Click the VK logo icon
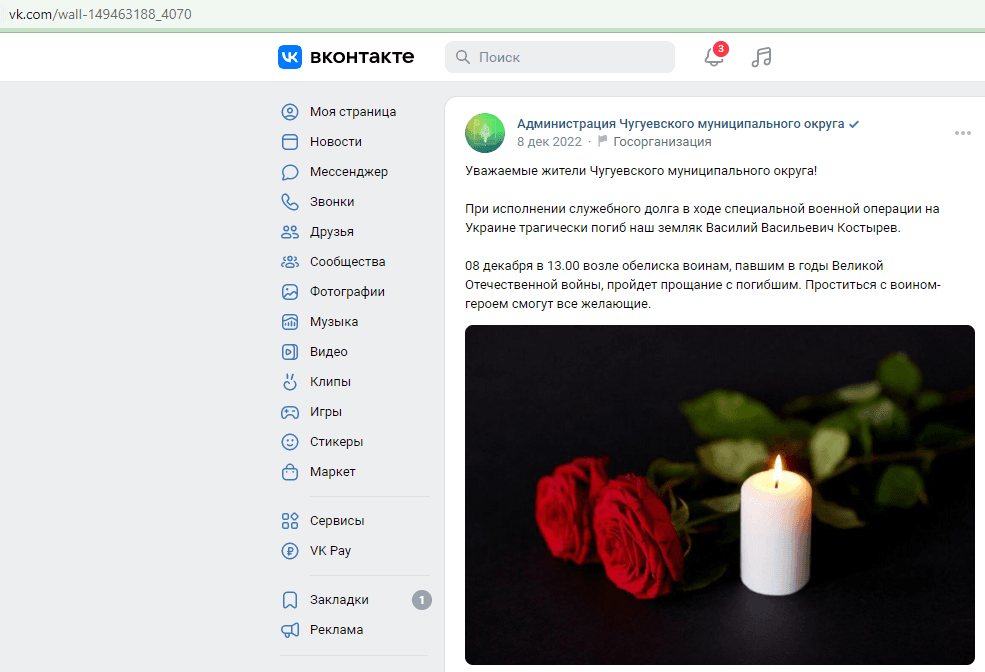The width and height of the screenshot is (985, 672). (290, 57)
